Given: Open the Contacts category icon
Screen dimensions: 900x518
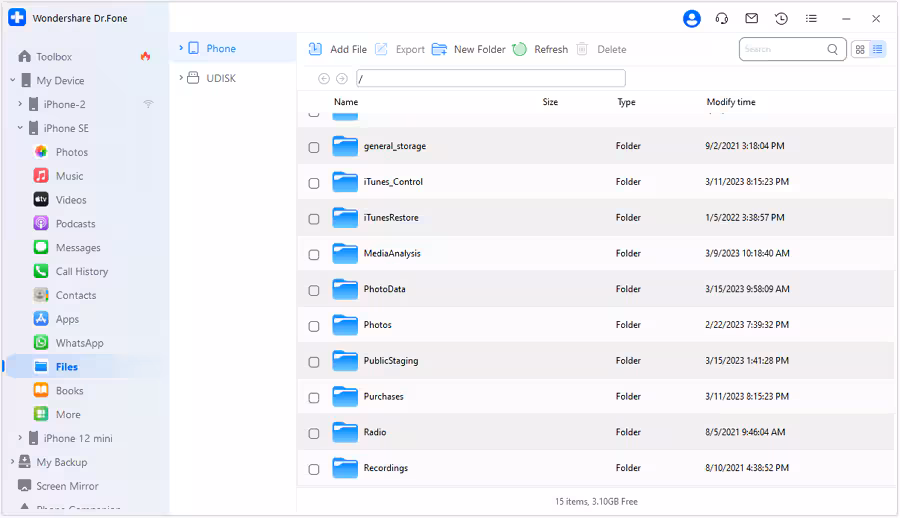Looking at the screenshot, I should point(41,295).
